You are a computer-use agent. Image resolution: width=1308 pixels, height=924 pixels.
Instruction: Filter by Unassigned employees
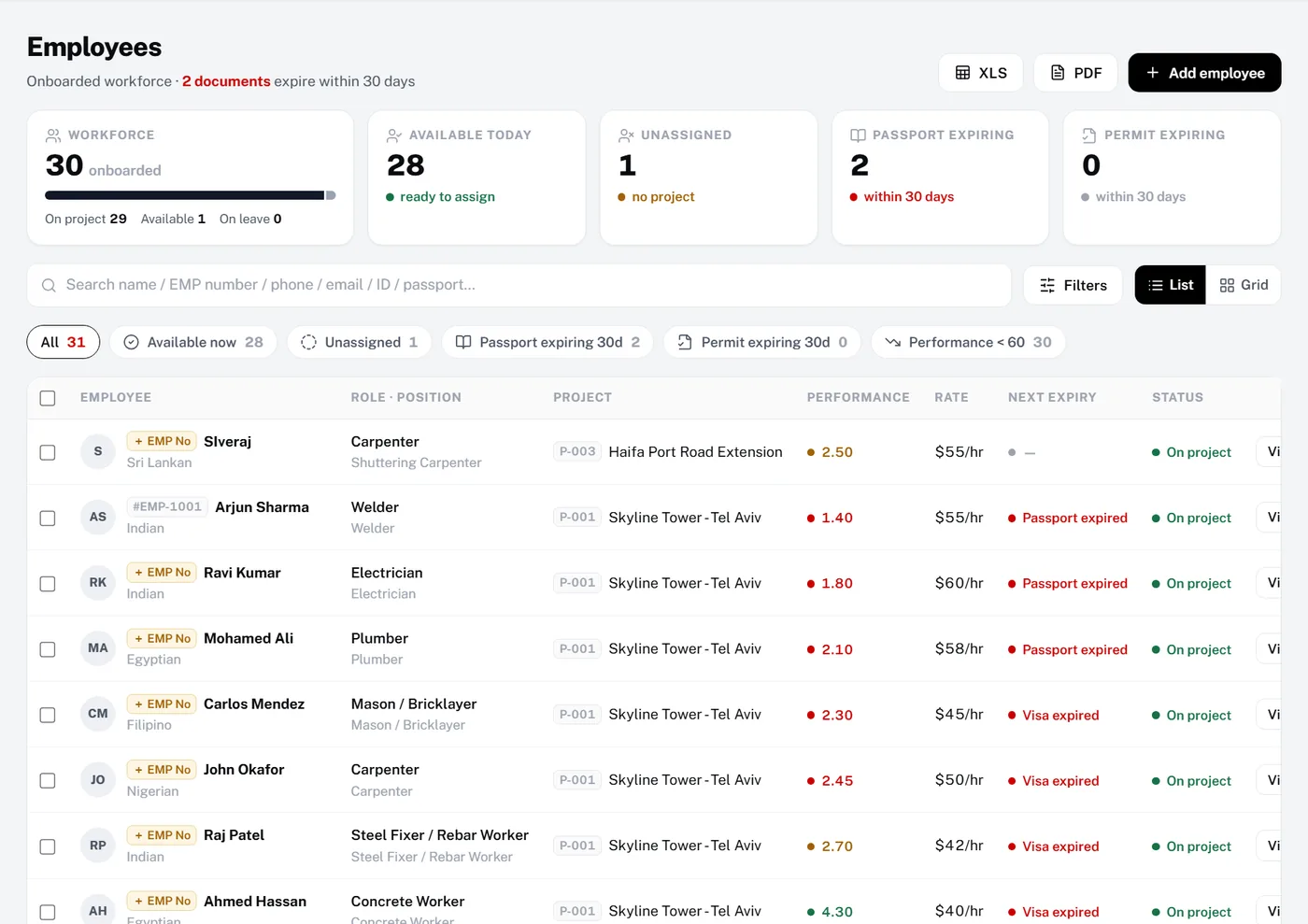tap(359, 342)
